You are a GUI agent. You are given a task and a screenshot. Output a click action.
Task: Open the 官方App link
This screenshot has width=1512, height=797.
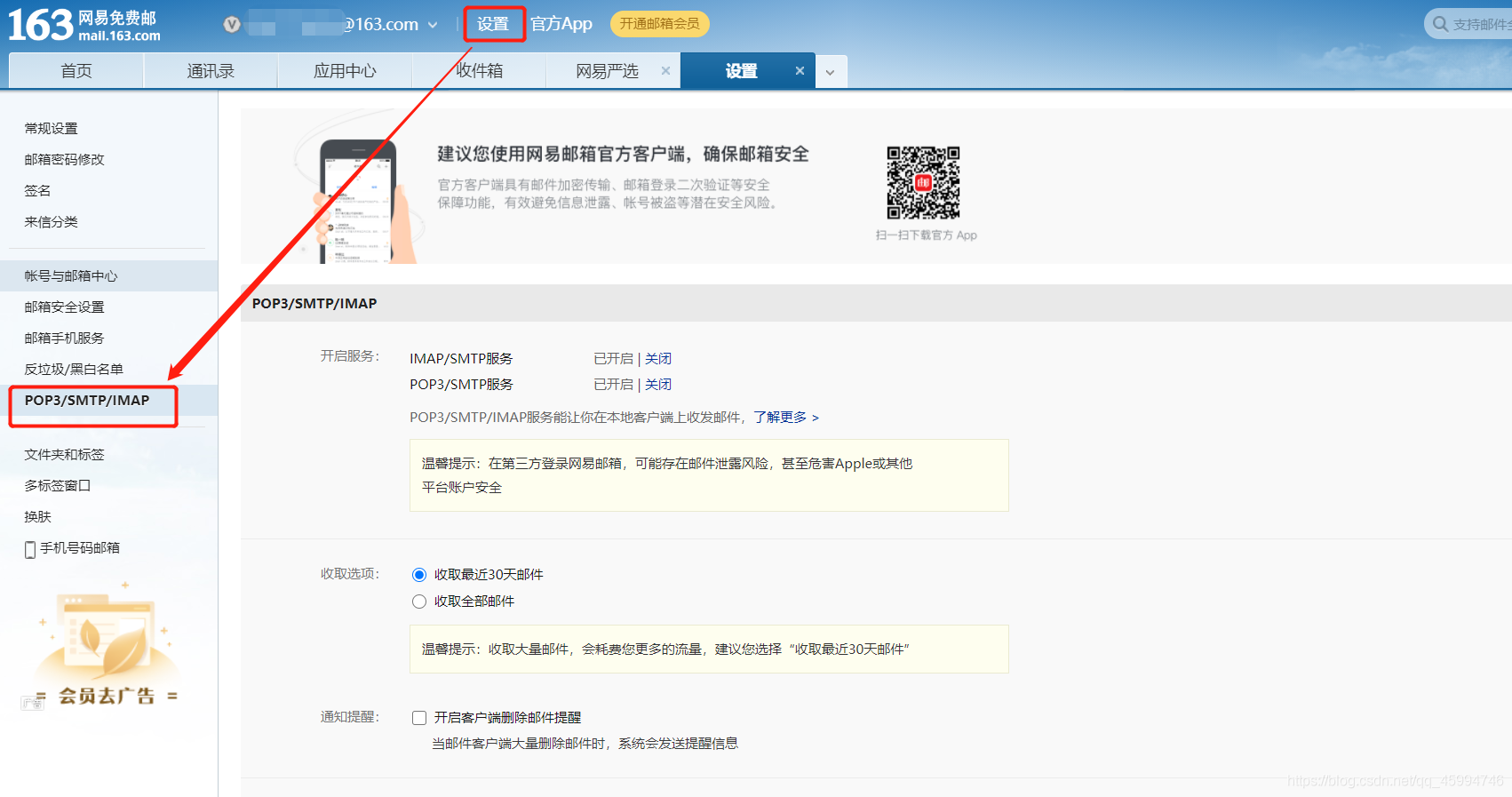point(561,24)
